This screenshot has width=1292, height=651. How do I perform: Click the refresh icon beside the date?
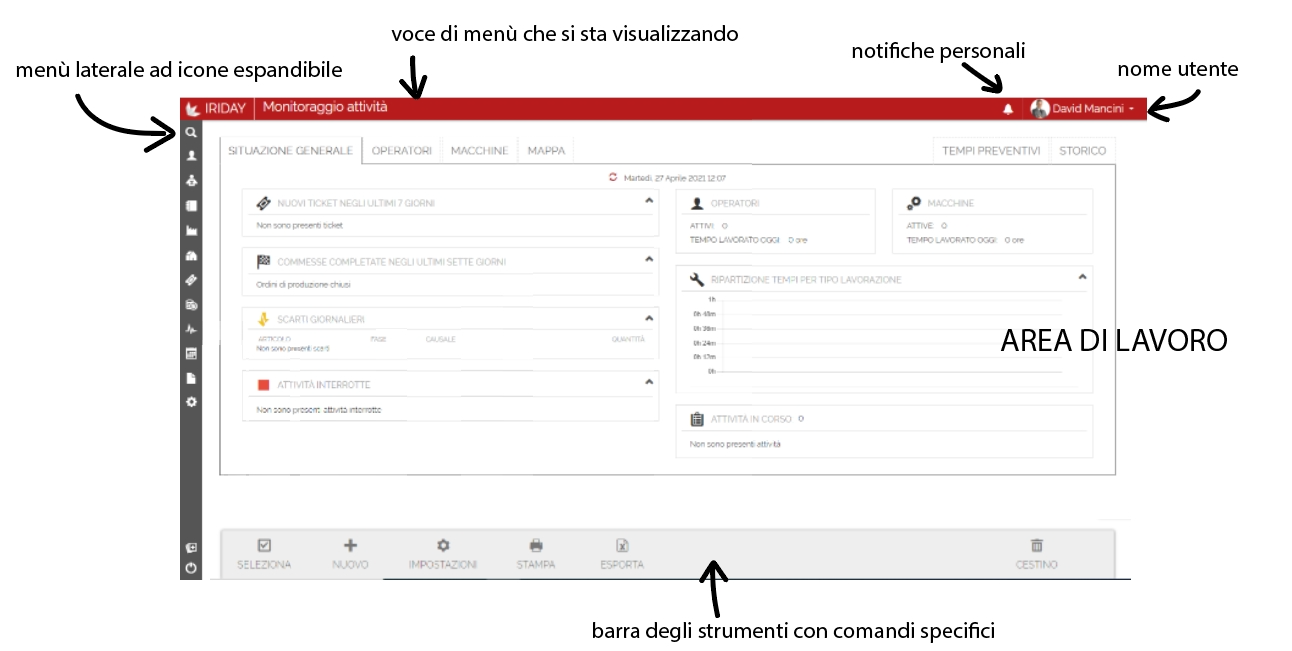614,177
